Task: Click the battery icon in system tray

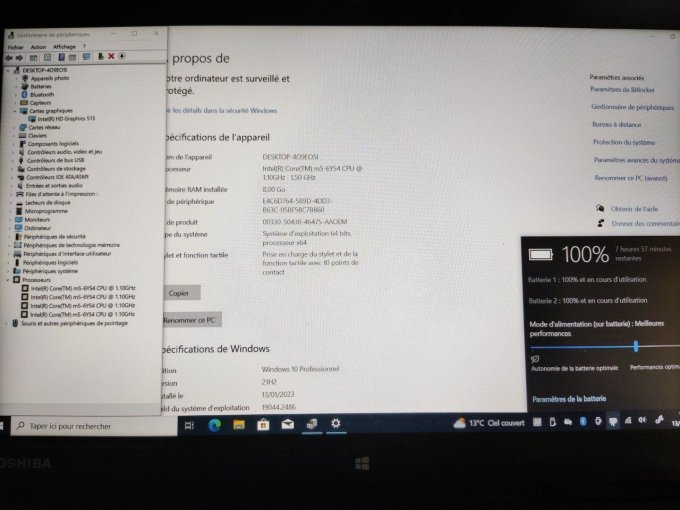Action: click(613, 422)
